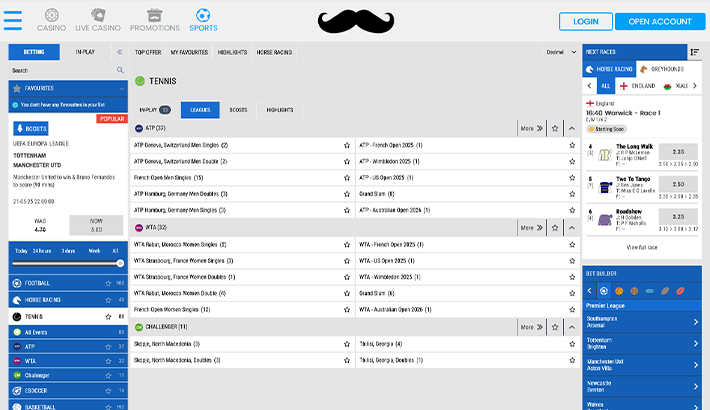Image resolution: width=710 pixels, height=410 pixels.
Task: Show previous countries in Next Races
Action: [x=589, y=86]
